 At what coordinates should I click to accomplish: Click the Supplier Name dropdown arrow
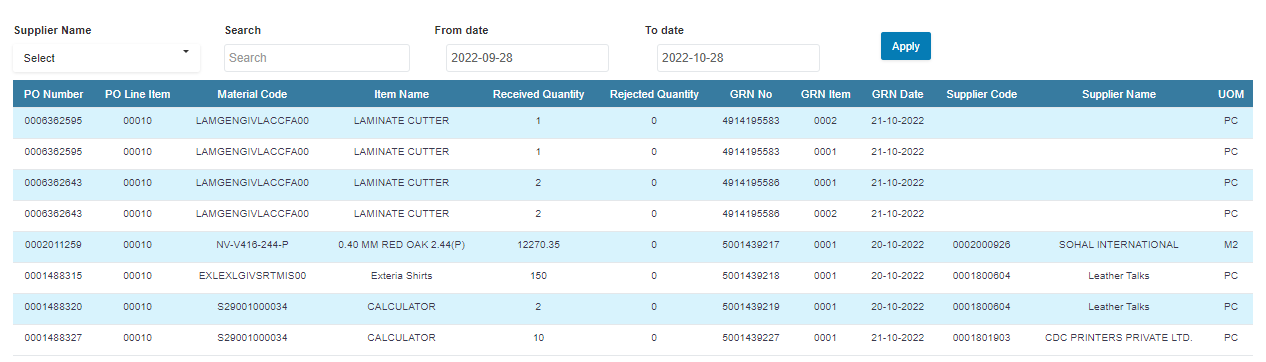tap(186, 52)
